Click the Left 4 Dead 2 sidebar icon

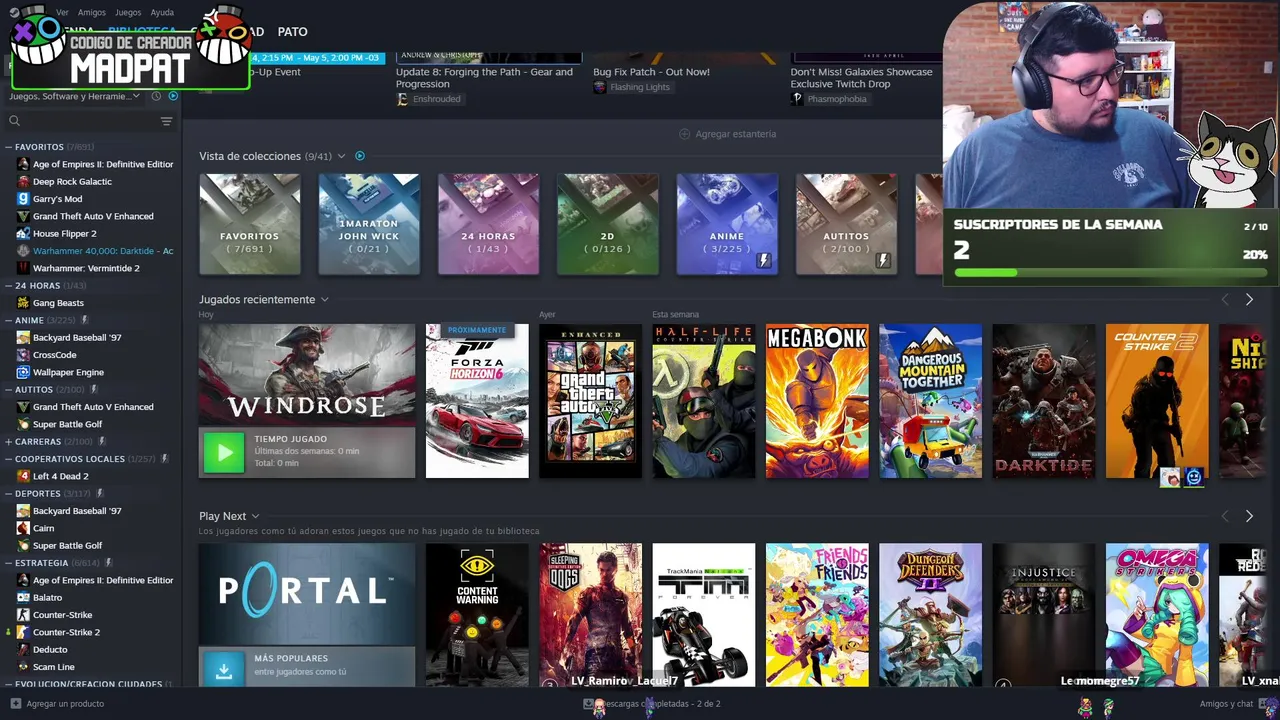click(x=23, y=476)
